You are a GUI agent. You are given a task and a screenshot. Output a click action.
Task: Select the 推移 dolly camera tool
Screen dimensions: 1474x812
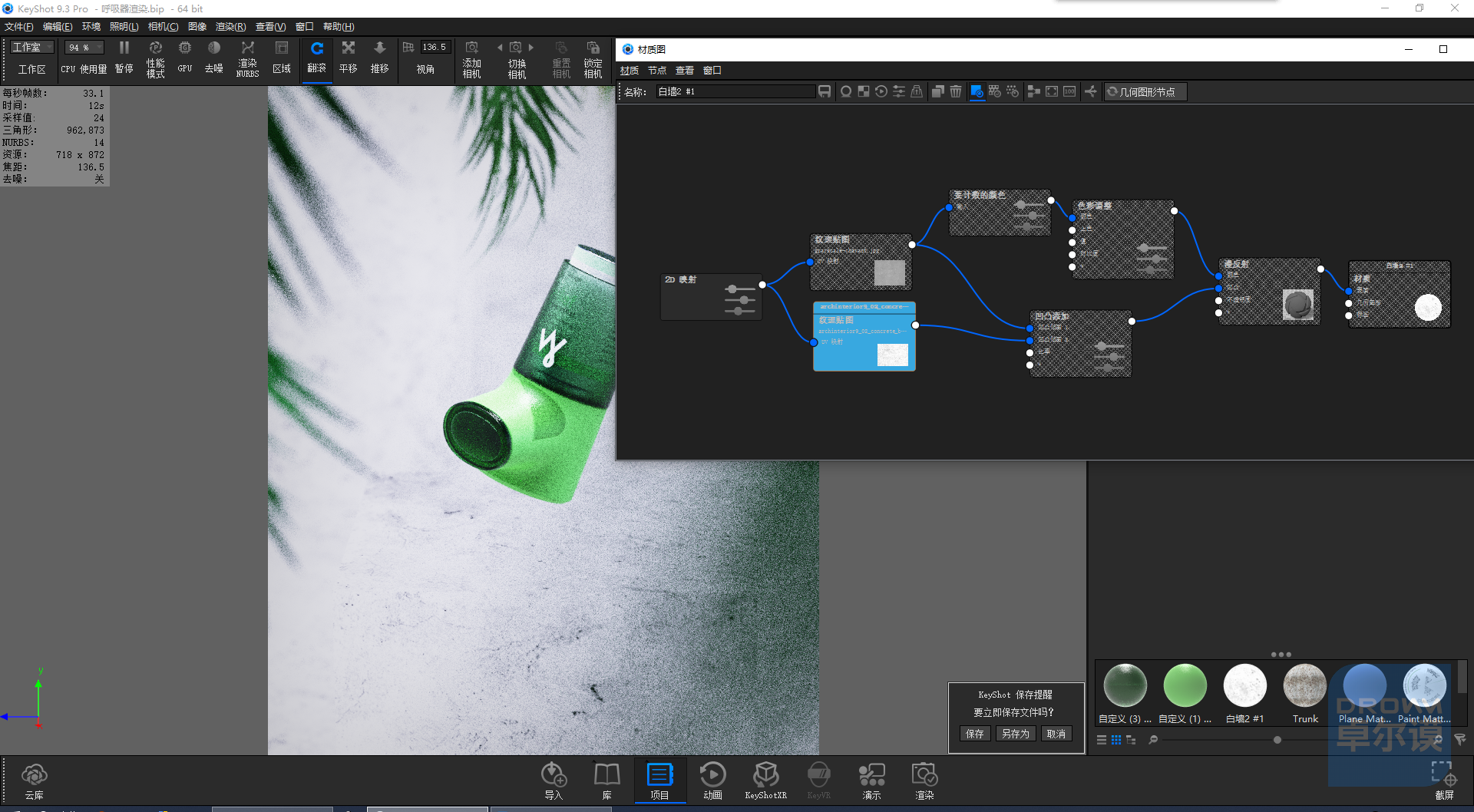coord(379,58)
